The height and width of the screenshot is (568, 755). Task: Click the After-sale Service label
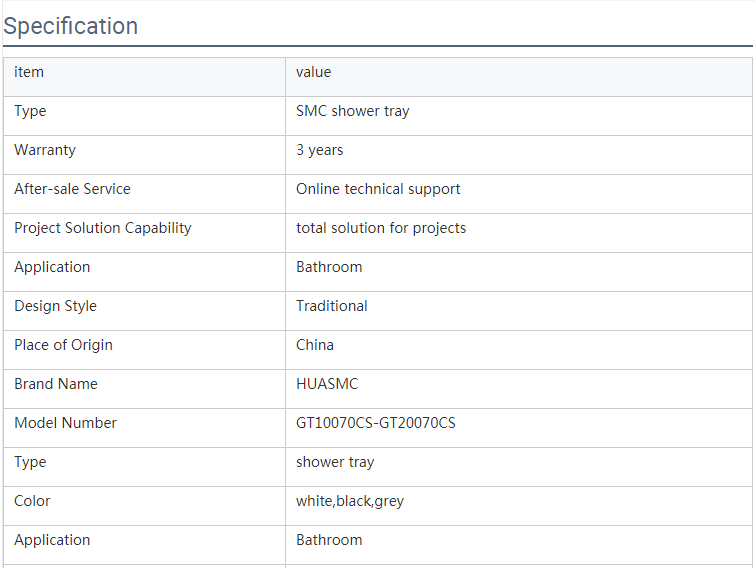[72, 189]
